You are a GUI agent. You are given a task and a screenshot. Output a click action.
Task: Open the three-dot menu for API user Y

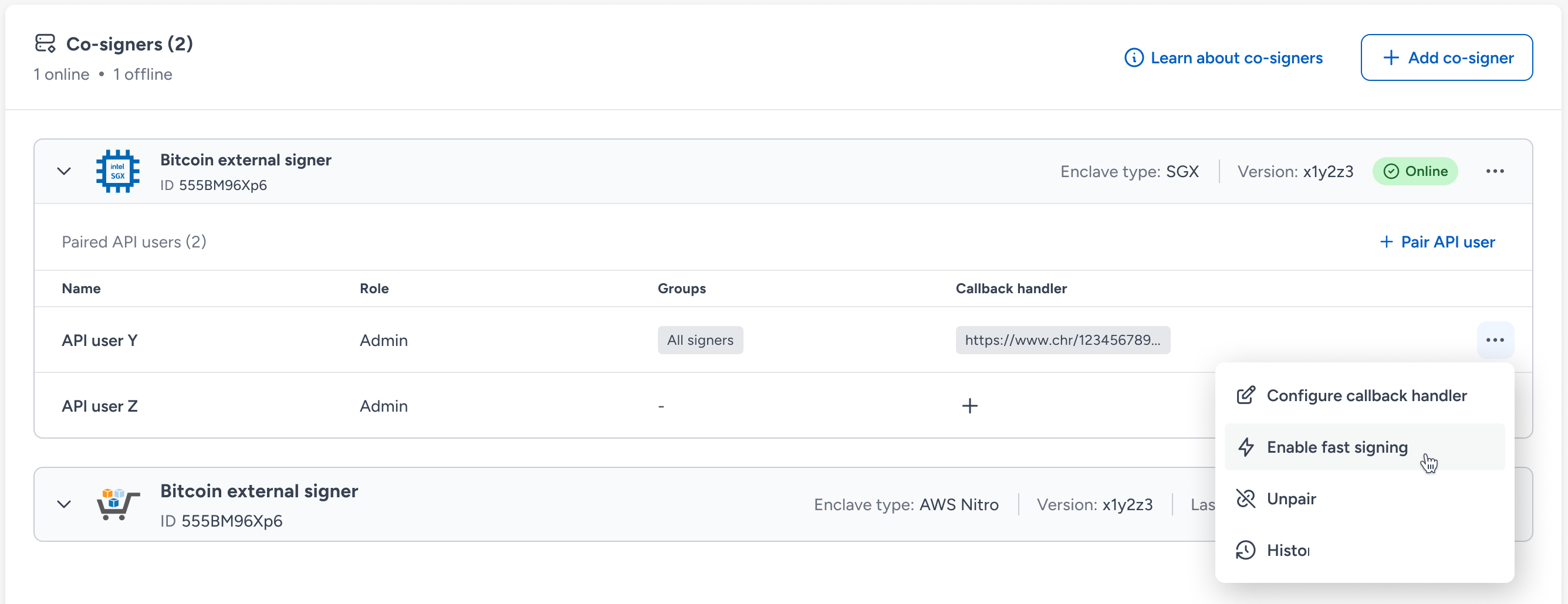(1495, 340)
